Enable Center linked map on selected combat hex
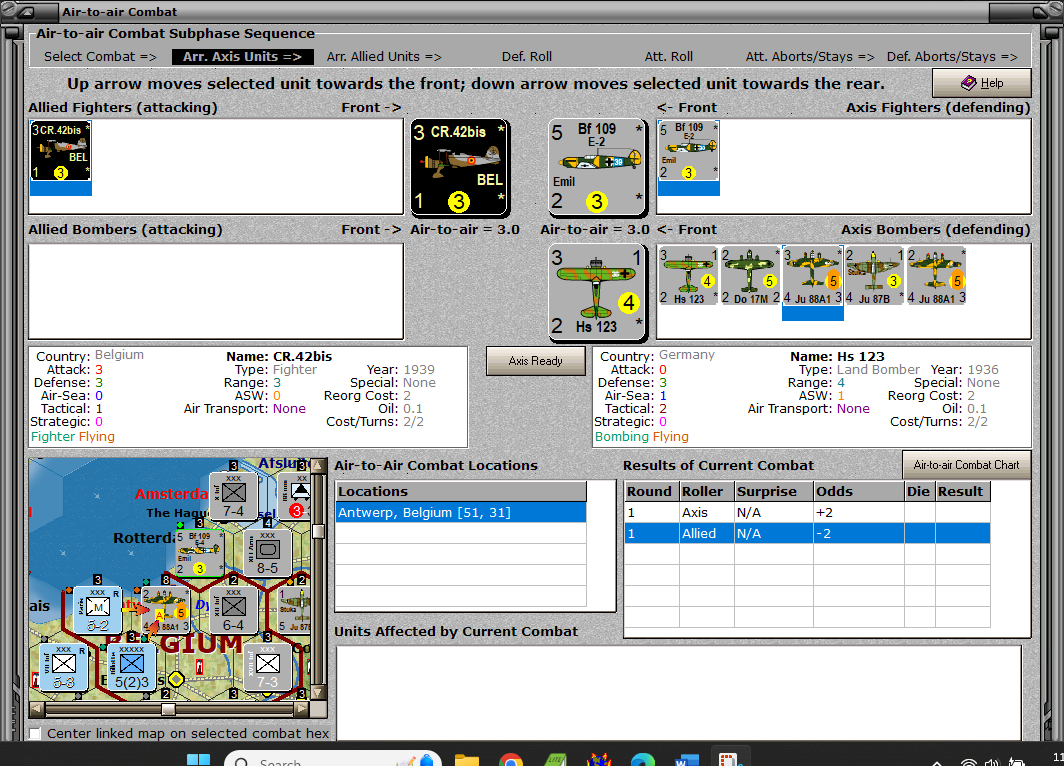 35,733
